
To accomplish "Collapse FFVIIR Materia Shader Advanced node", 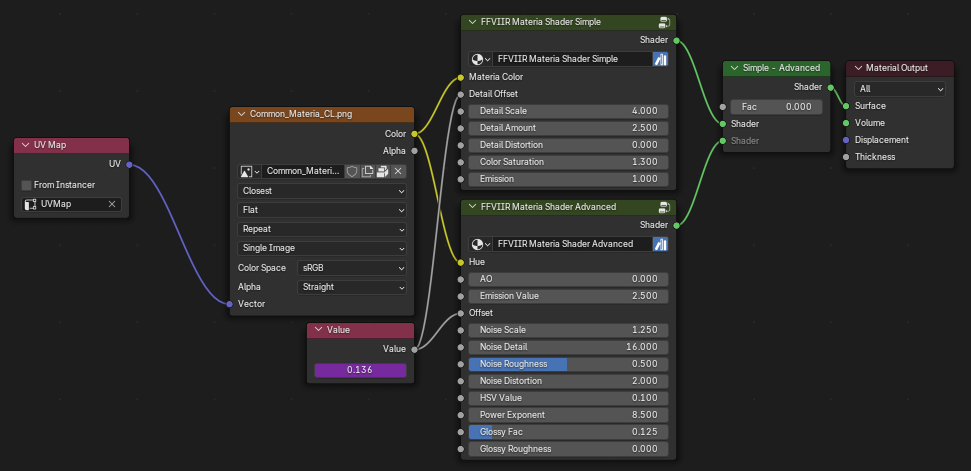I will (x=472, y=207).
